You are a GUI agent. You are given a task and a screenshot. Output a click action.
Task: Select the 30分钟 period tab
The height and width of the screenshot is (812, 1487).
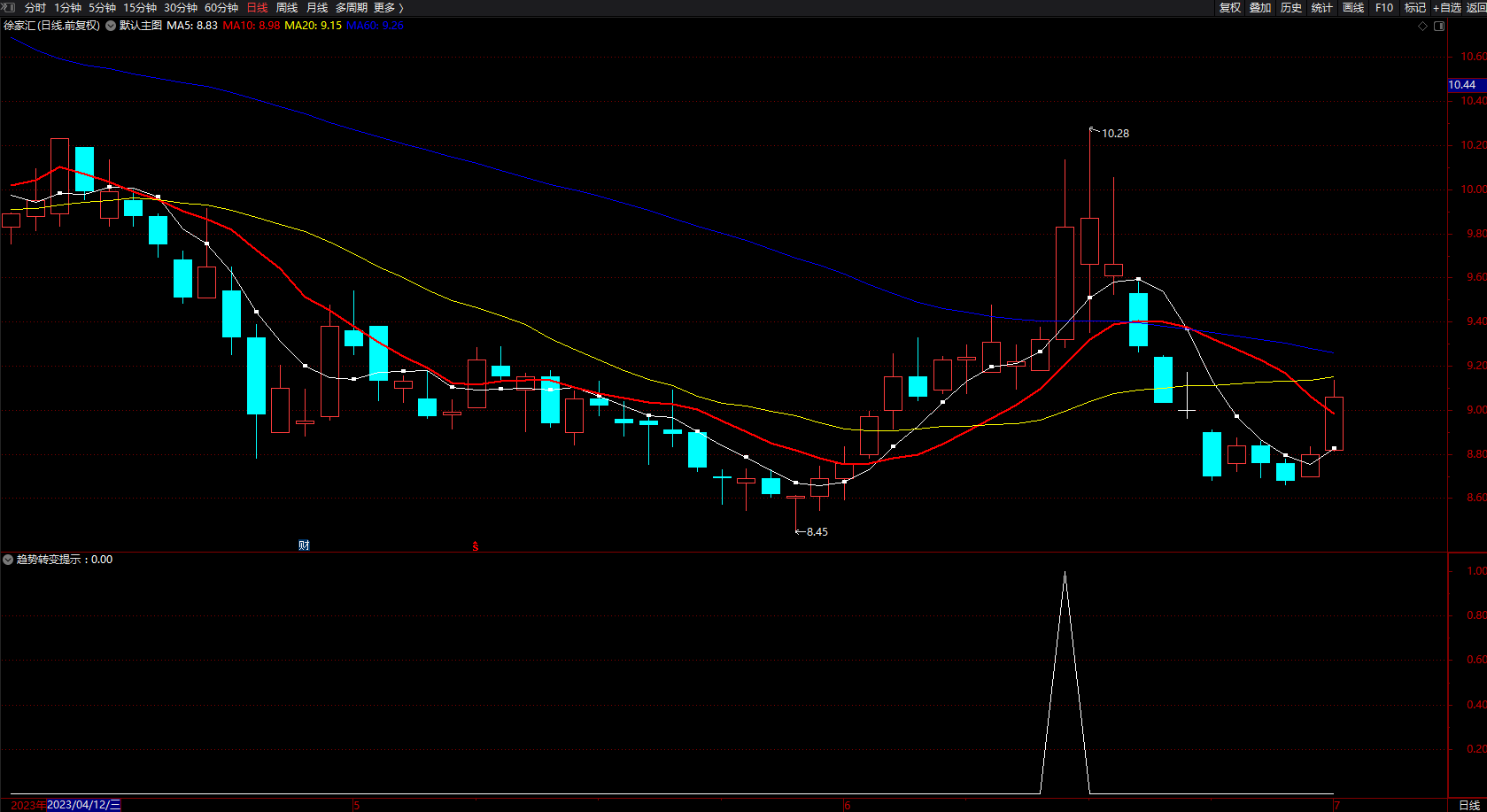tap(181, 7)
